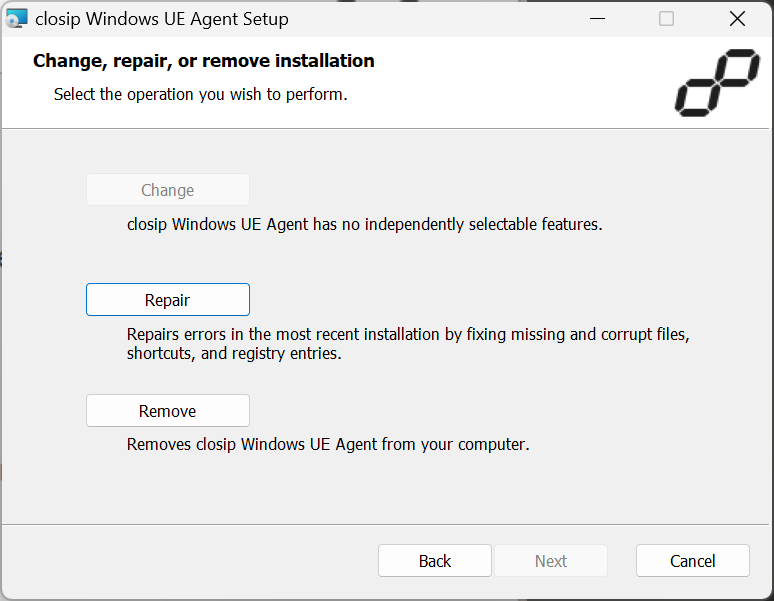Click the divider line above the Back button
Screen dimensions: 774x601
tap(386, 524)
